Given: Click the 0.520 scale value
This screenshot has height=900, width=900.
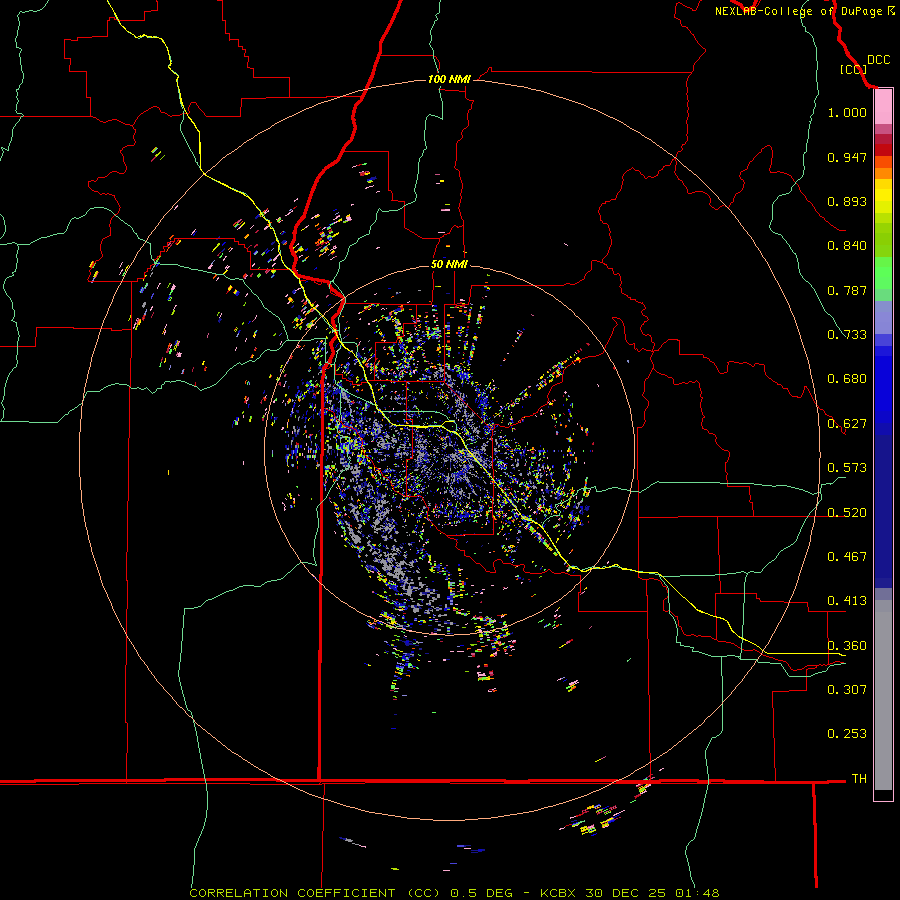Looking at the screenshot, I should pyautogui.click(x=847, y=513).
